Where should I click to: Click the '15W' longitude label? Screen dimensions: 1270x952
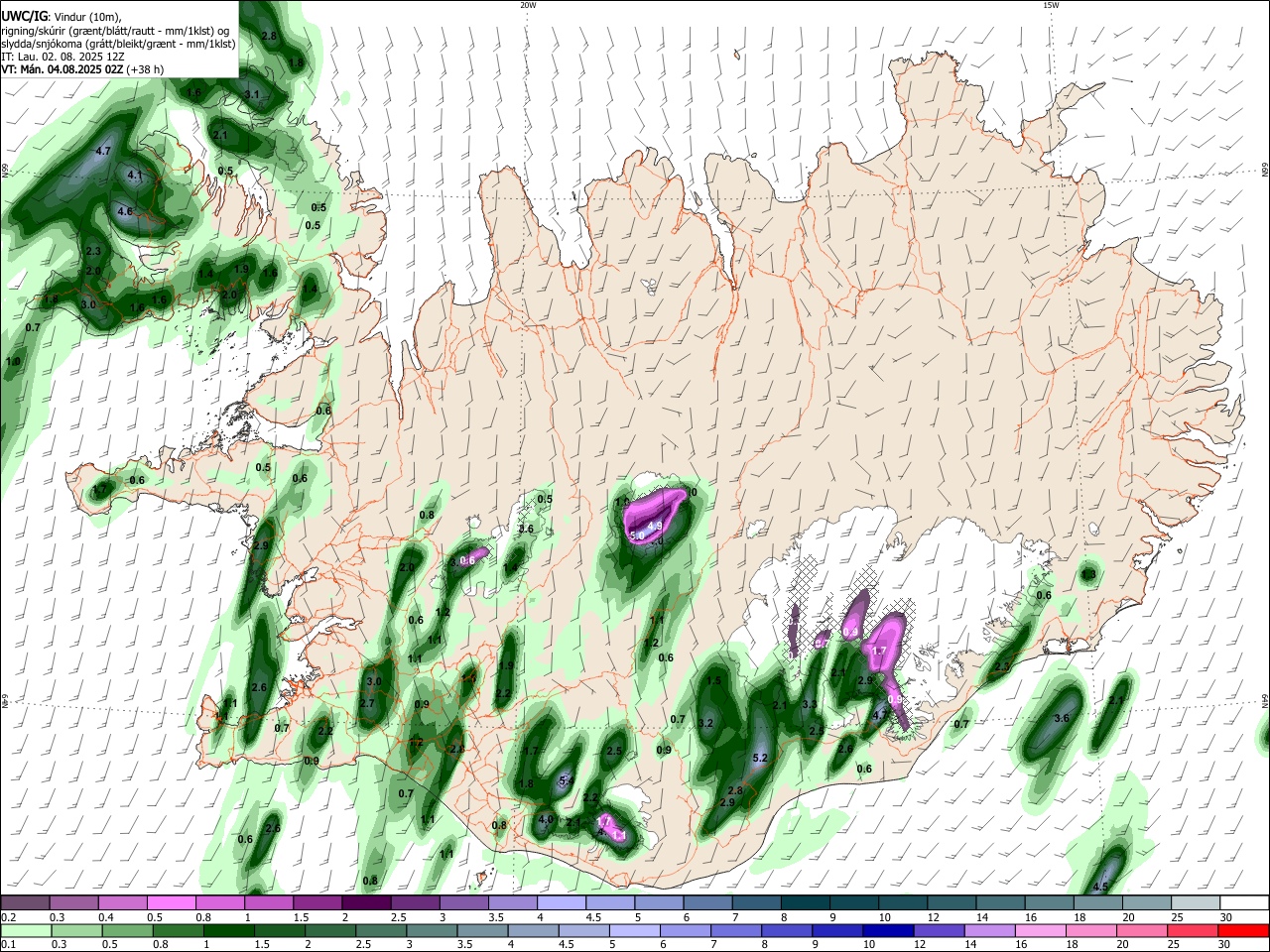pos(1051,5)
